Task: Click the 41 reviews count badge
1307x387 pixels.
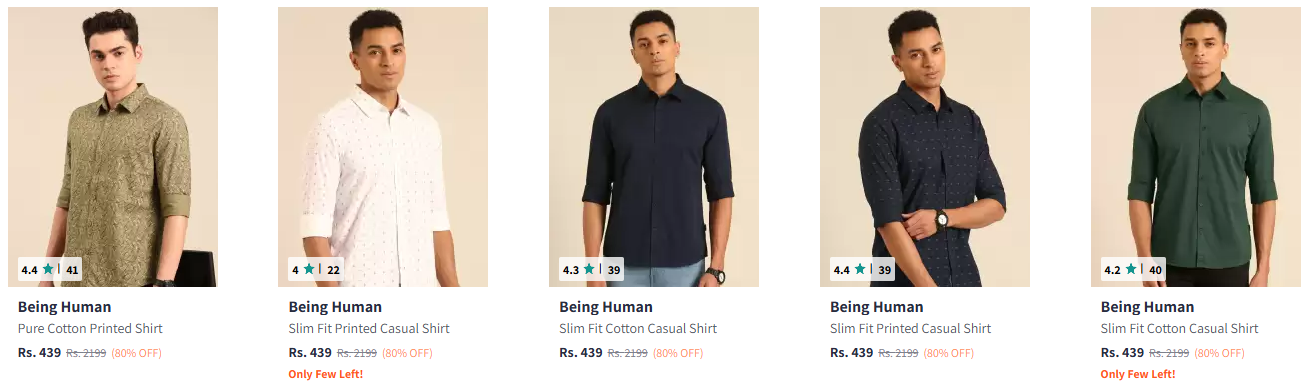Action: coord(72,270)
